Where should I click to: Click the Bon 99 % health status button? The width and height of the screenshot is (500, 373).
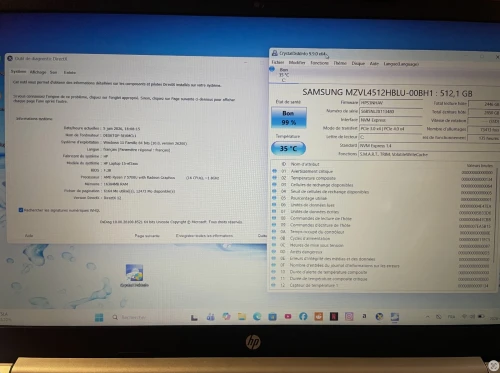289,117
